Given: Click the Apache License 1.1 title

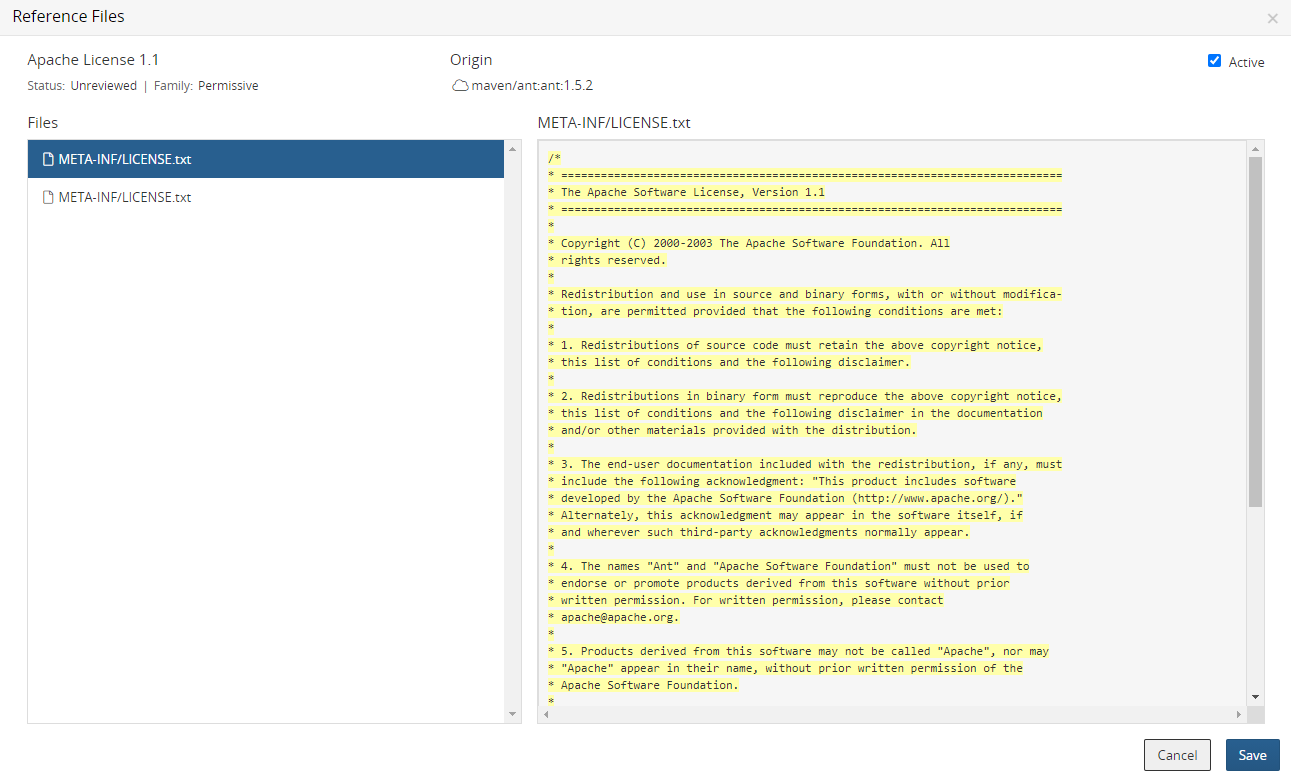Looking at the screenshot, I should [x=93, y=59].
